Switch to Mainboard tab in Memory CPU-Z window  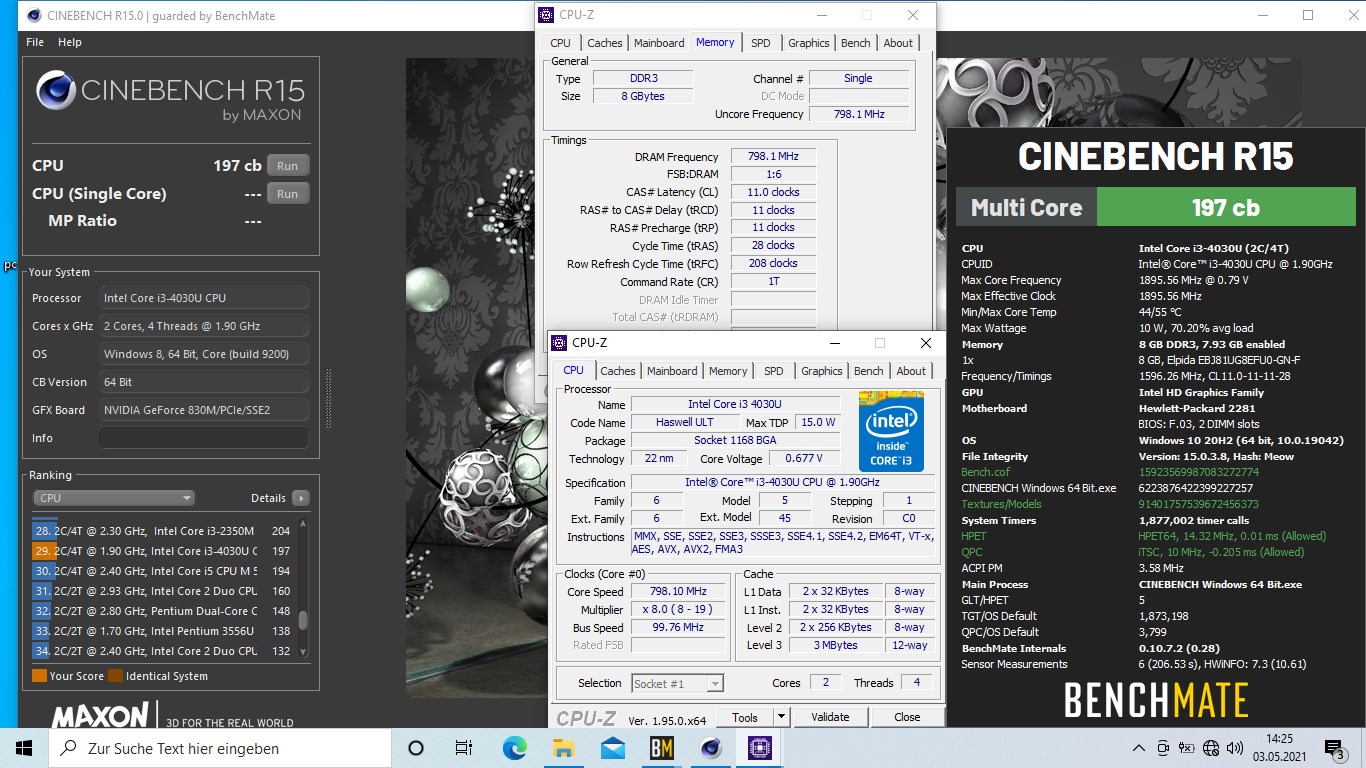pos(660,43)
